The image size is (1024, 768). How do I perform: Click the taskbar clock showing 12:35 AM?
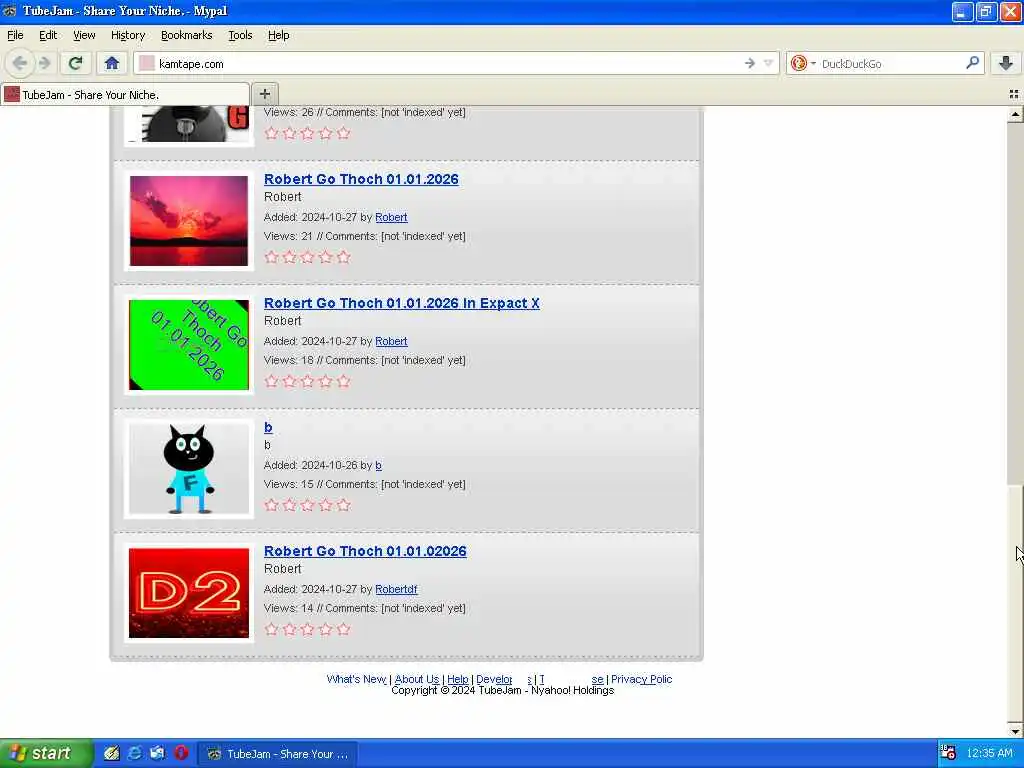click(989, 754)
